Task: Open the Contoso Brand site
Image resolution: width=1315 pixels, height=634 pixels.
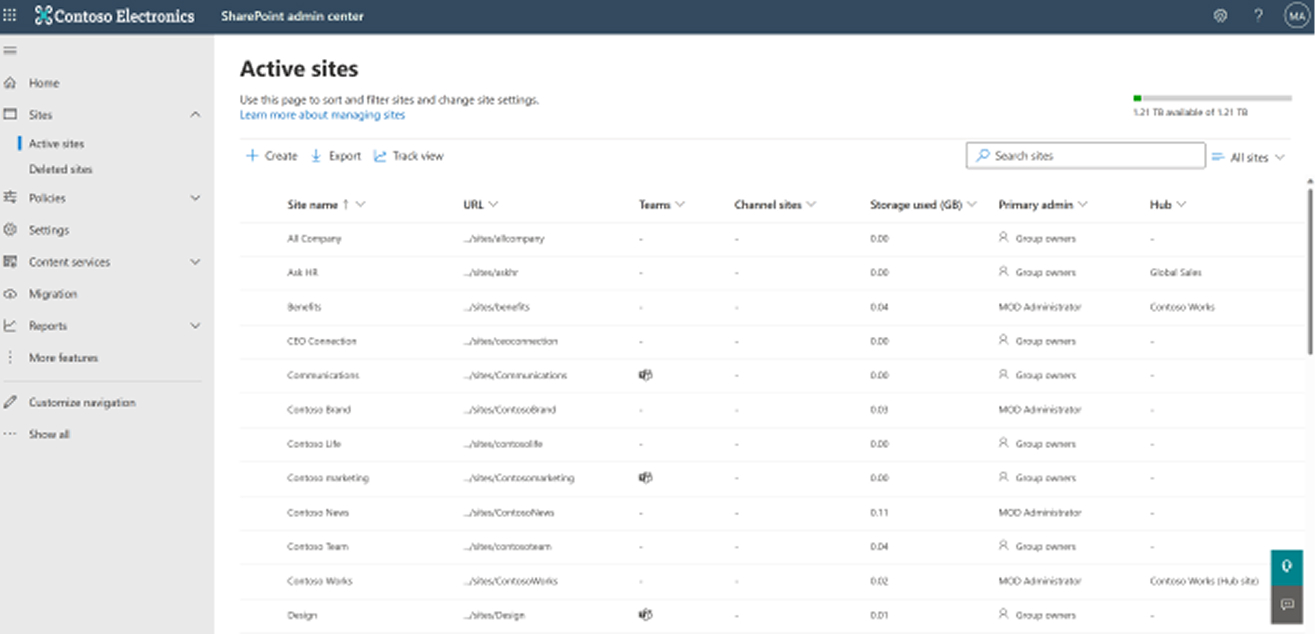Action: point(318,410)
